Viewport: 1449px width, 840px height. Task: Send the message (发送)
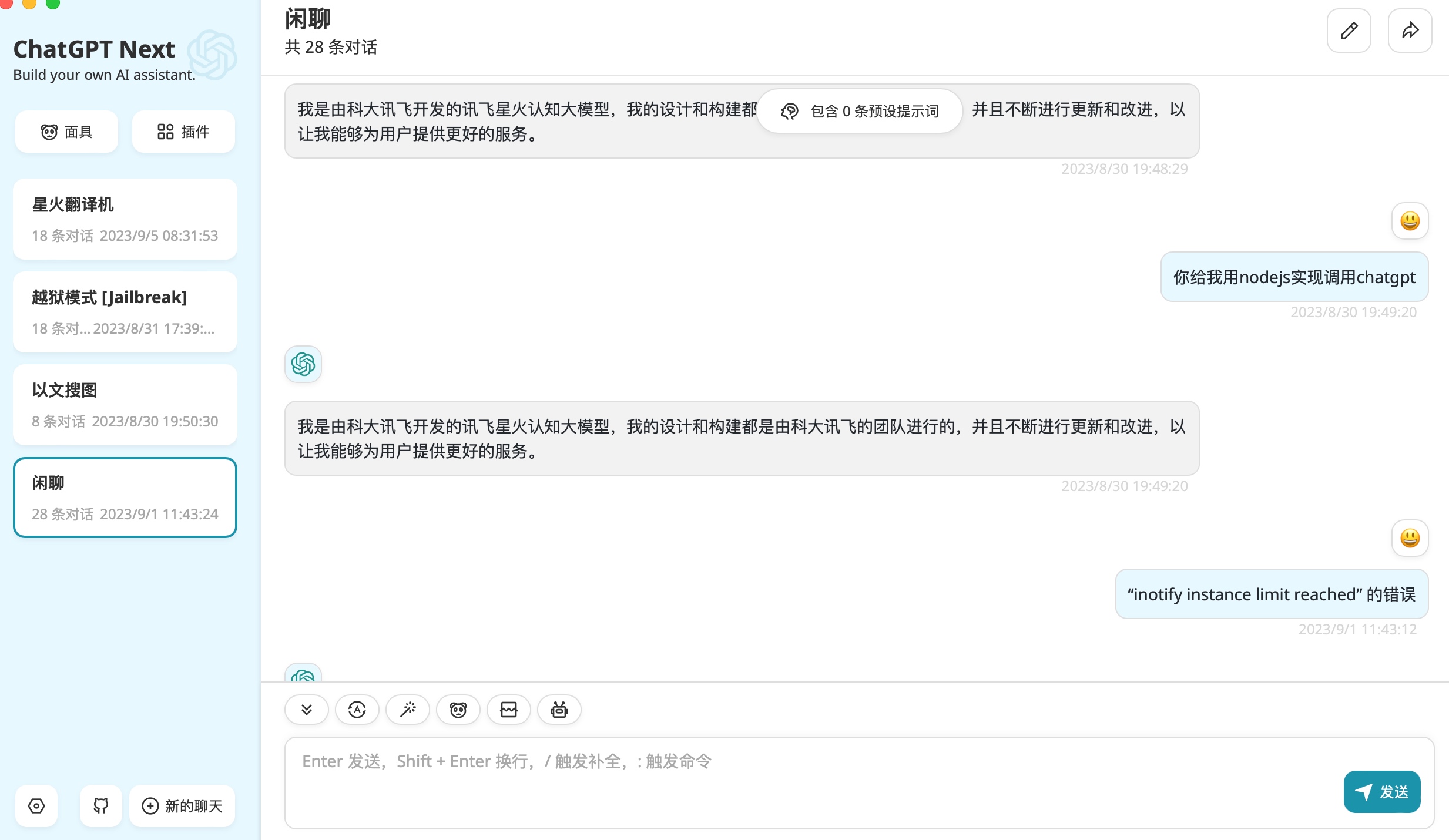click(x=1382, y=792)
